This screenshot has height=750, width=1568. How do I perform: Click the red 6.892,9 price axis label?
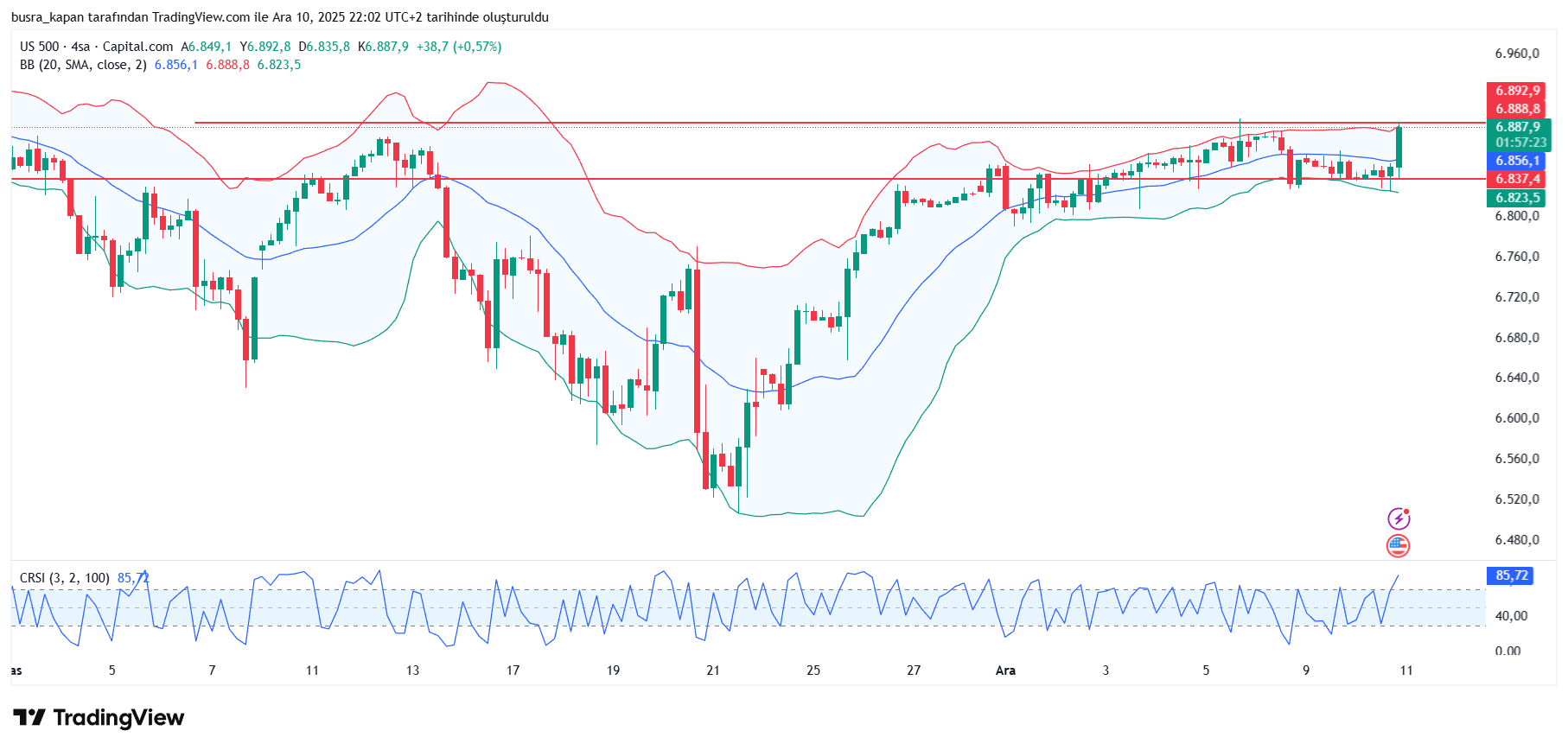1518,91
